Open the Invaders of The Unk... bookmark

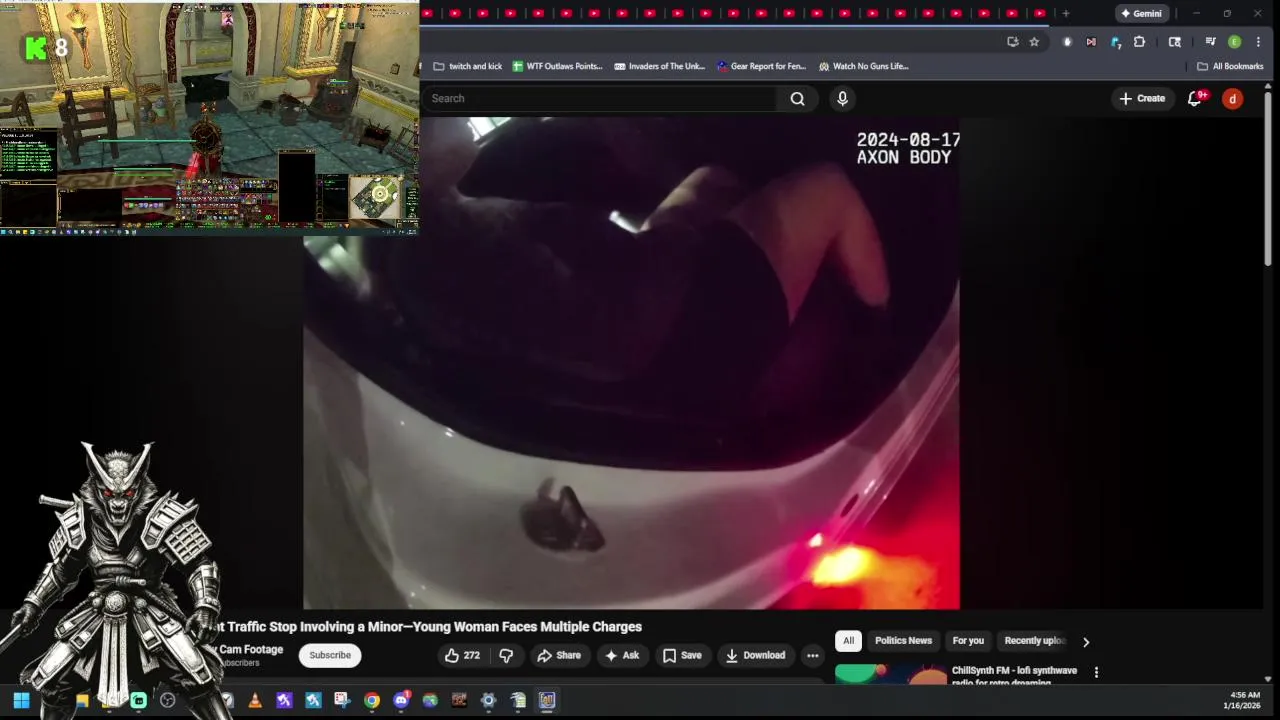659,66
